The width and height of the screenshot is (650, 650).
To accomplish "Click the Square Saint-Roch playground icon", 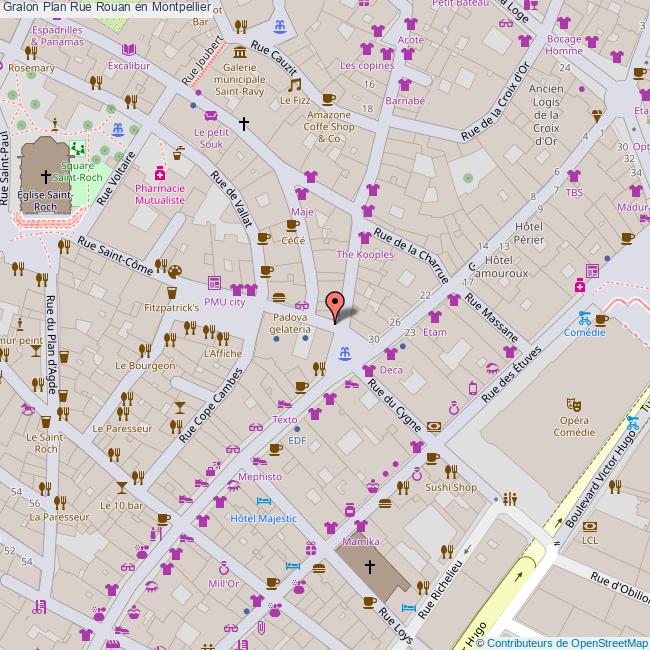I will 77,149.
